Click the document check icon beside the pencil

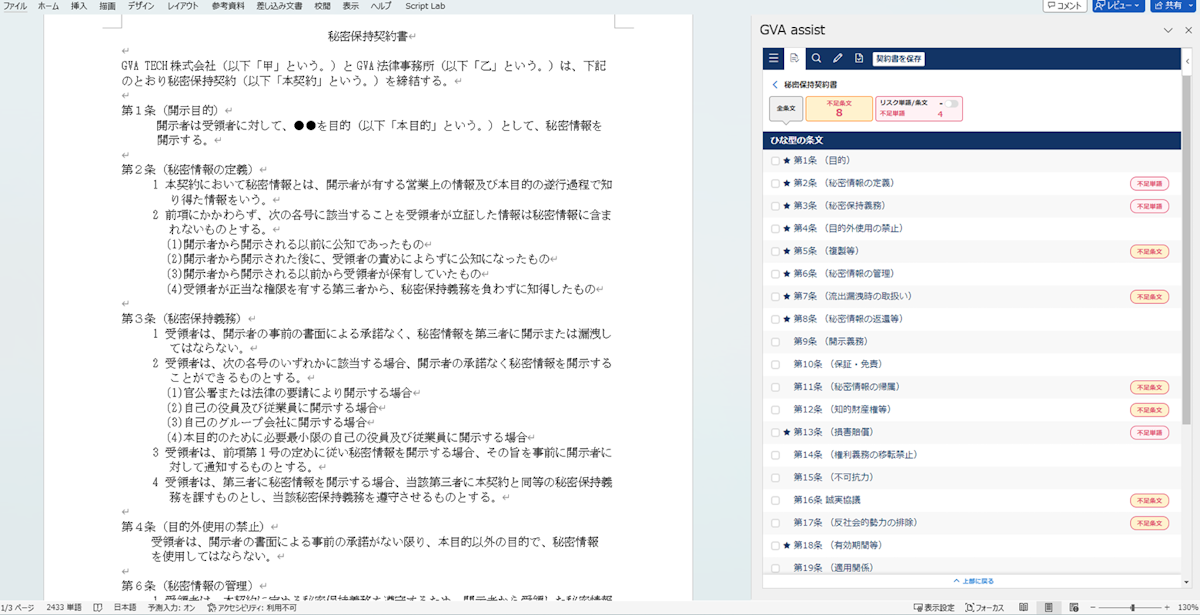pos(858,59)
